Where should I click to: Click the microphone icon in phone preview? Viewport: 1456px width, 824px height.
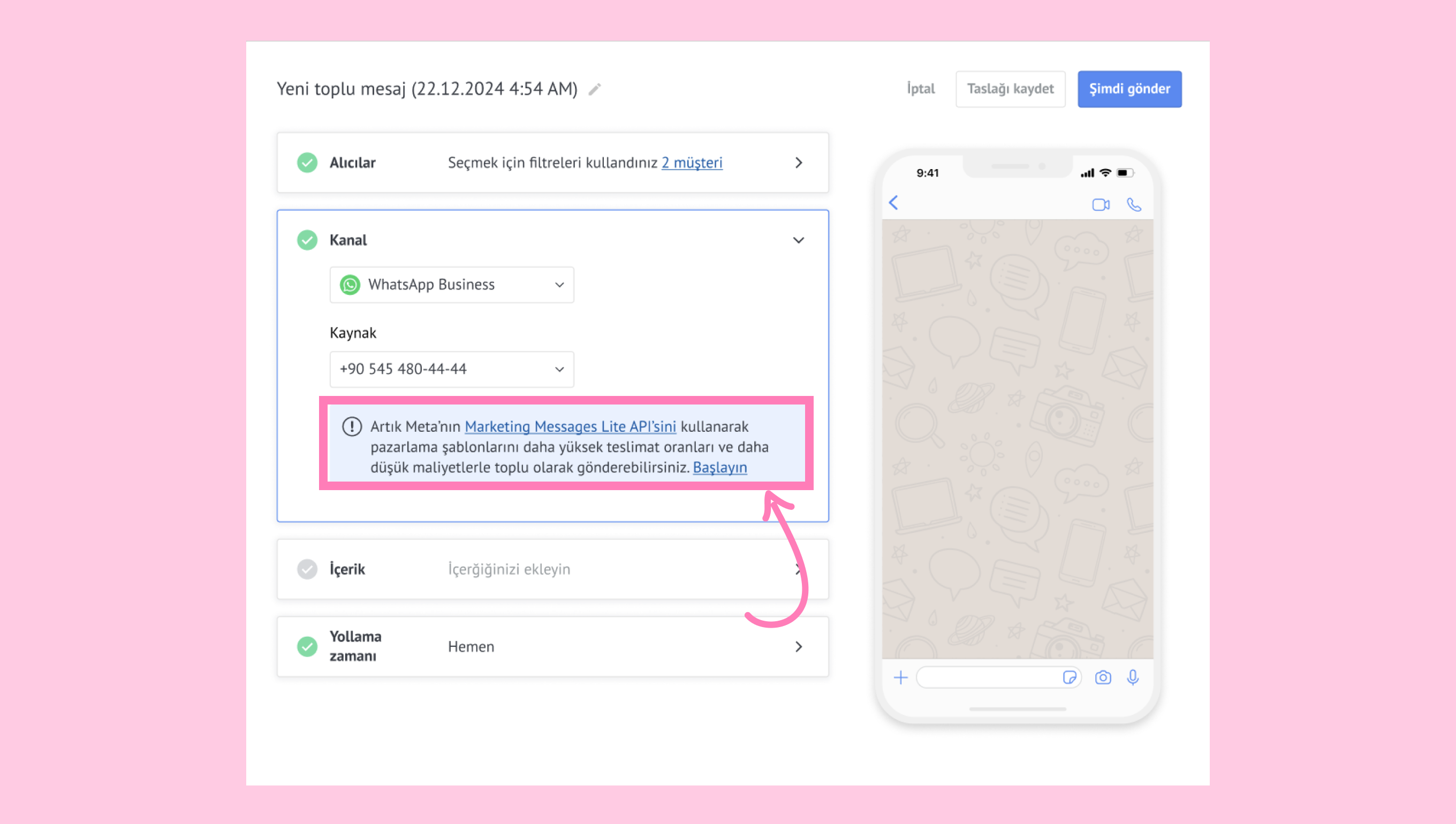[1133, 677]
